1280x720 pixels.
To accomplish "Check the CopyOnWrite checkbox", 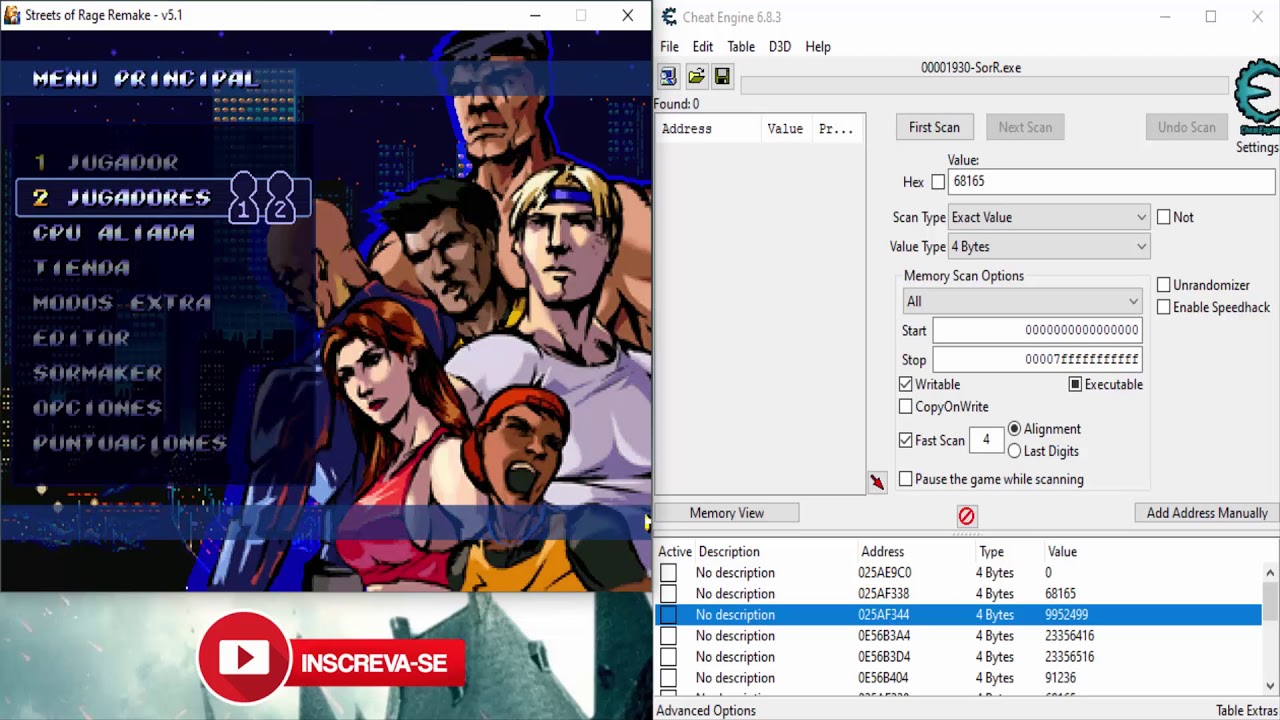I will point(905,407).
